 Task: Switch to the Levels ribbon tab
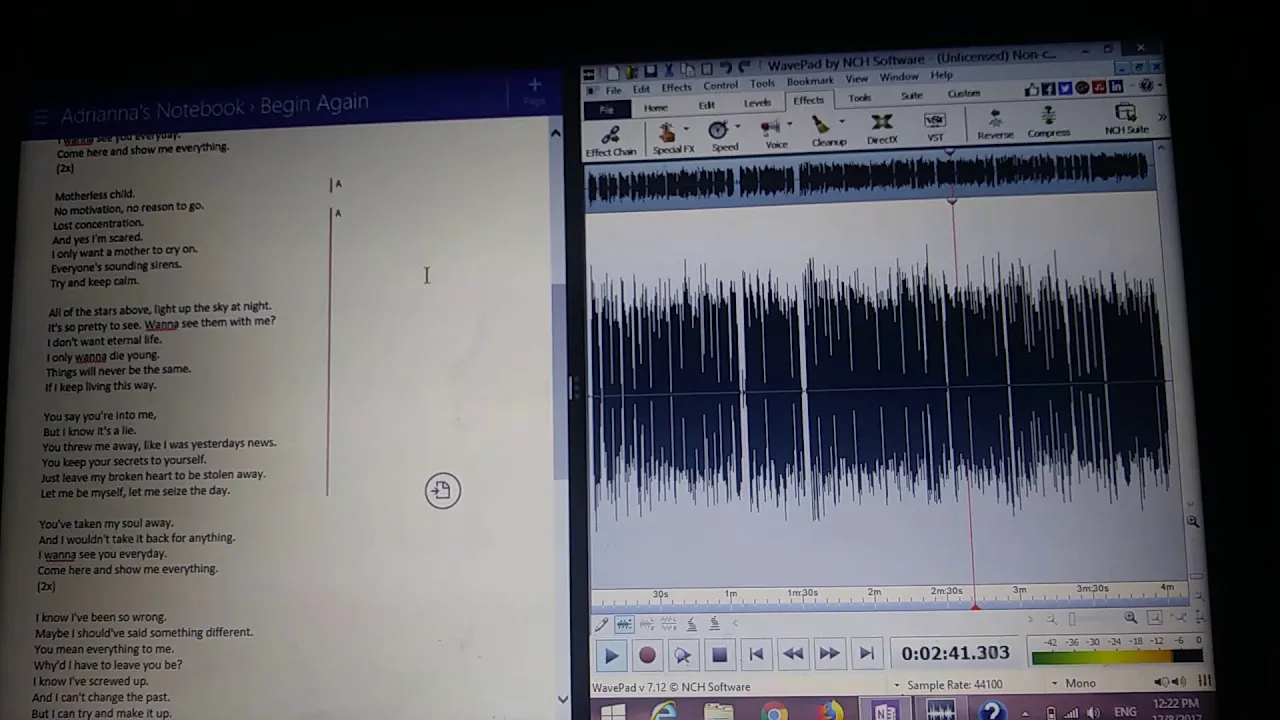click(x=757, y=103)
